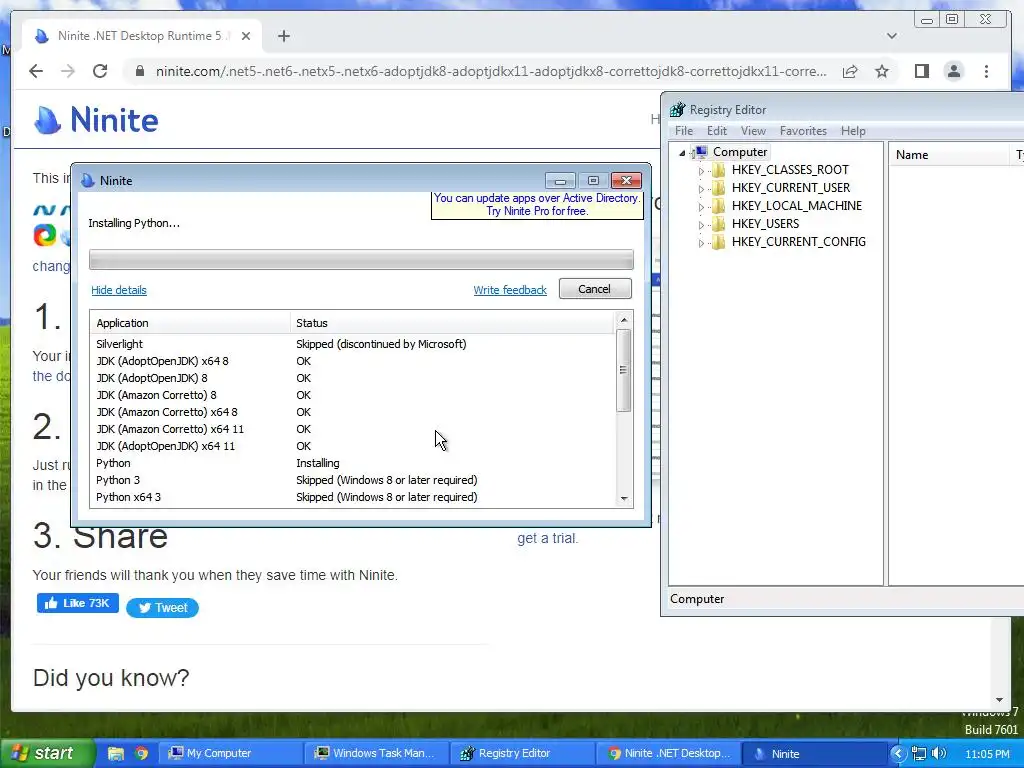Expand the HKEY_CLASSES_ROOT node
Viewport: 1024px width, 768px height.
click(x=701, y=171)
